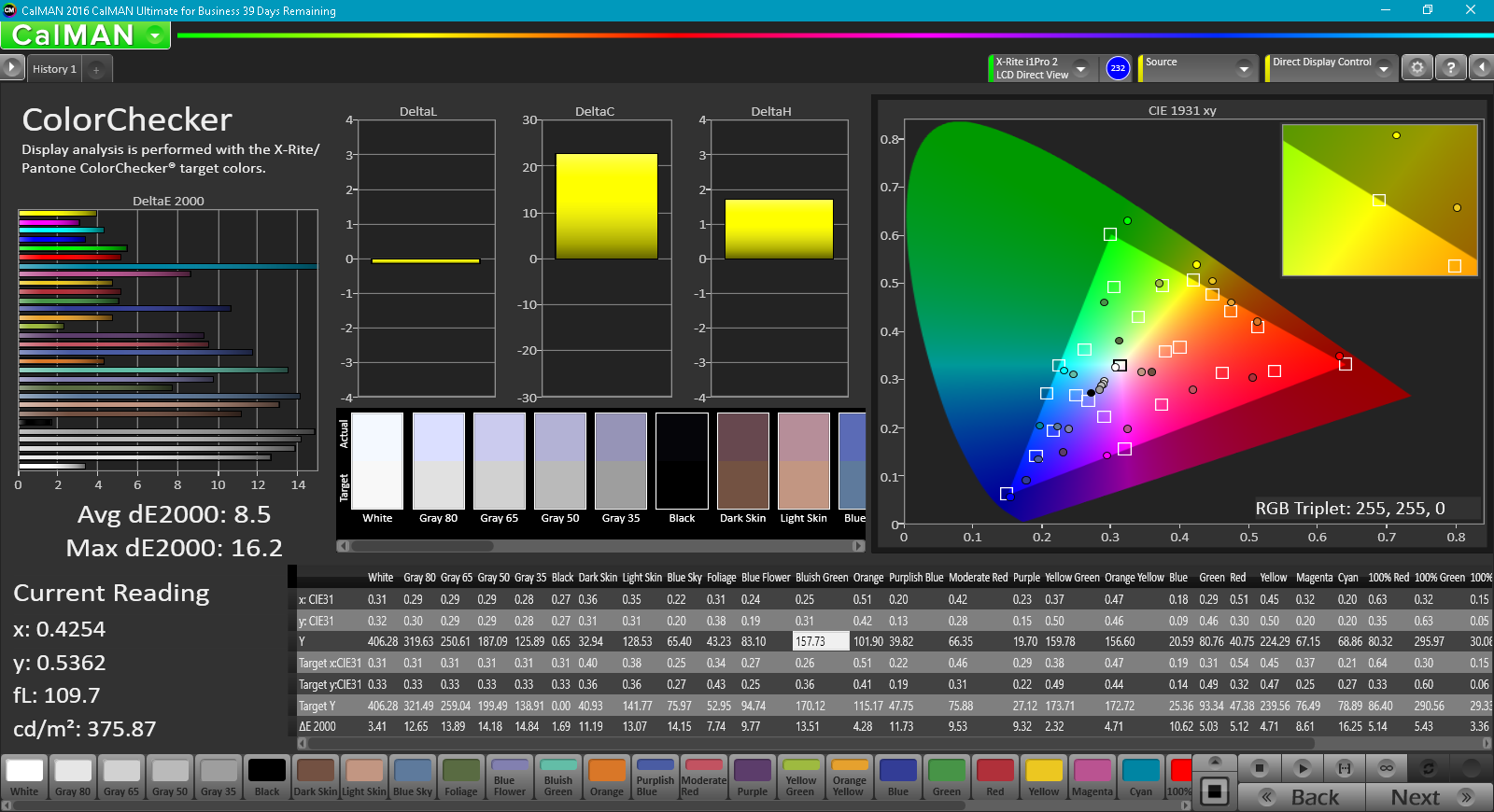Screen dimensions: 1494x812
Task: Restore down the CalMAN window
Action: (x=1428, y=10)
